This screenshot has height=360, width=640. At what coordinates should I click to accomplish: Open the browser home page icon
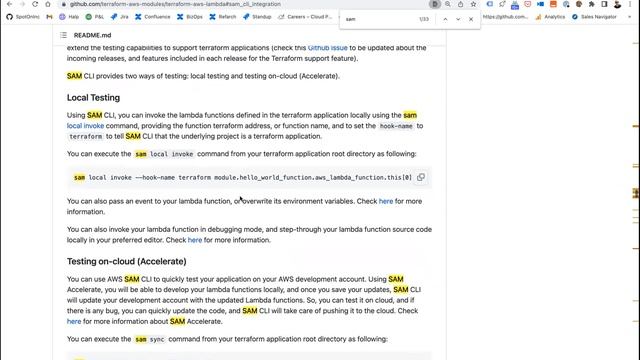tap(48, 4)
